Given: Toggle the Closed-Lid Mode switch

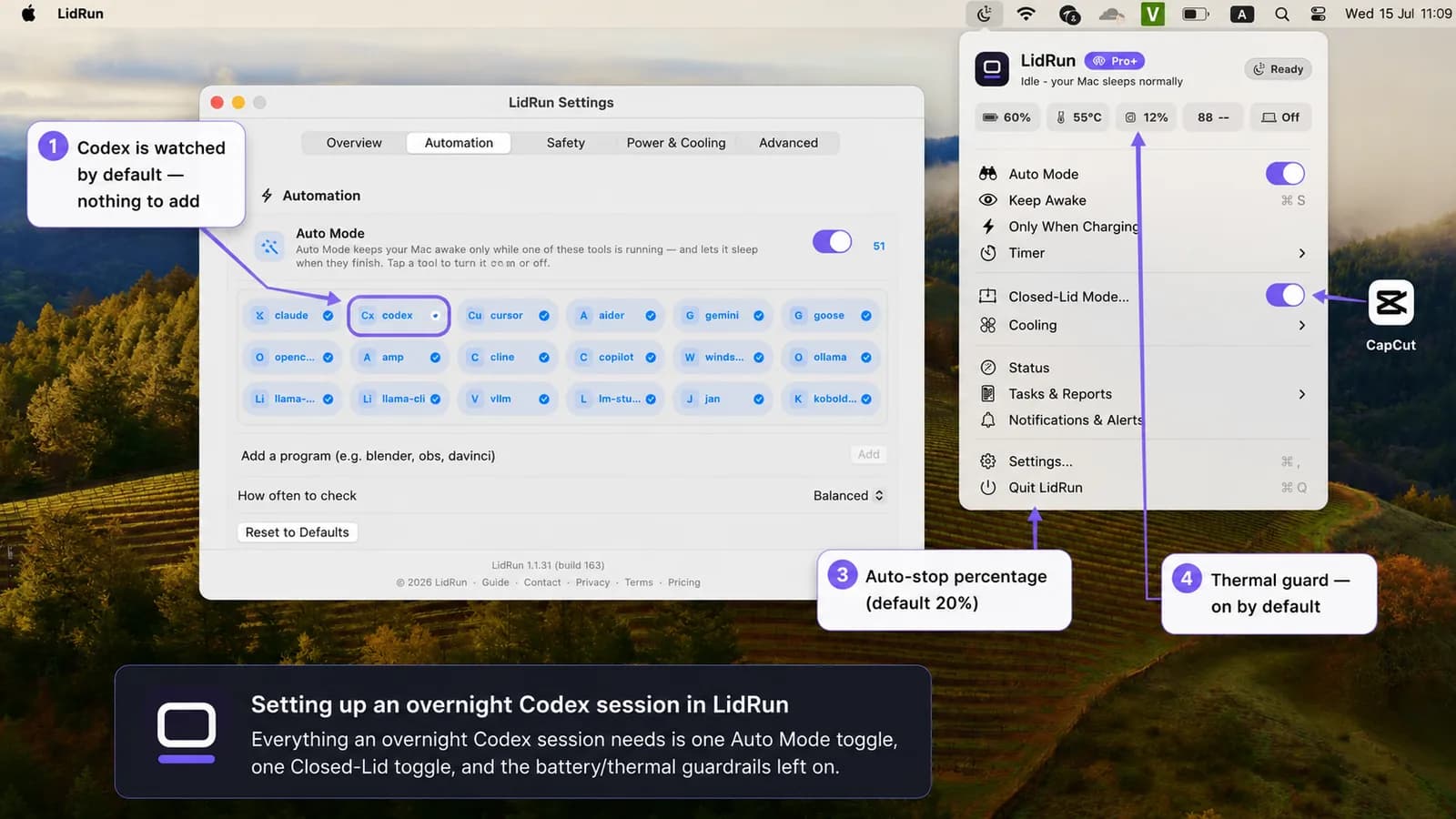Looking at the screenshot, I should (1285, 295).
